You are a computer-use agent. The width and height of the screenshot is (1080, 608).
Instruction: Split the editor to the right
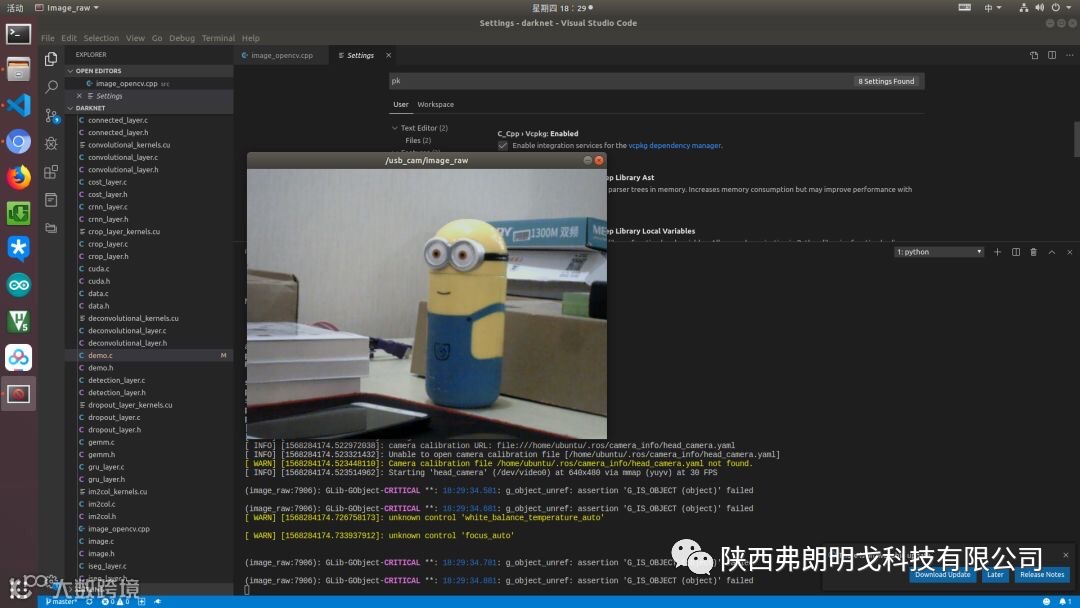[x=1052, y=55]
